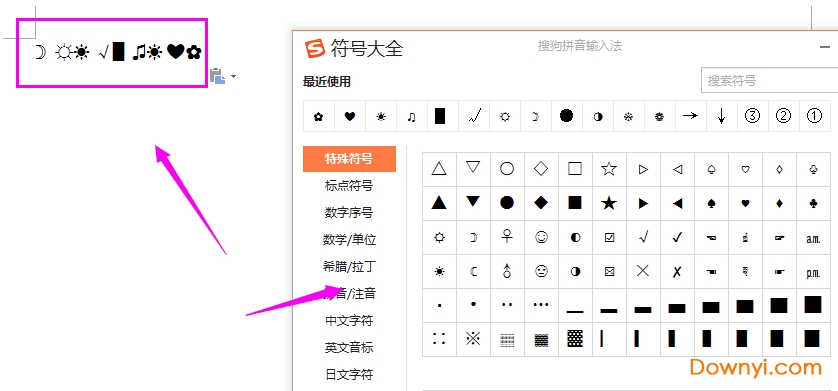This screenshot has width=838, height=391.
Task: Click the paste options clipboard icon
Action: (x=218, y=76)
